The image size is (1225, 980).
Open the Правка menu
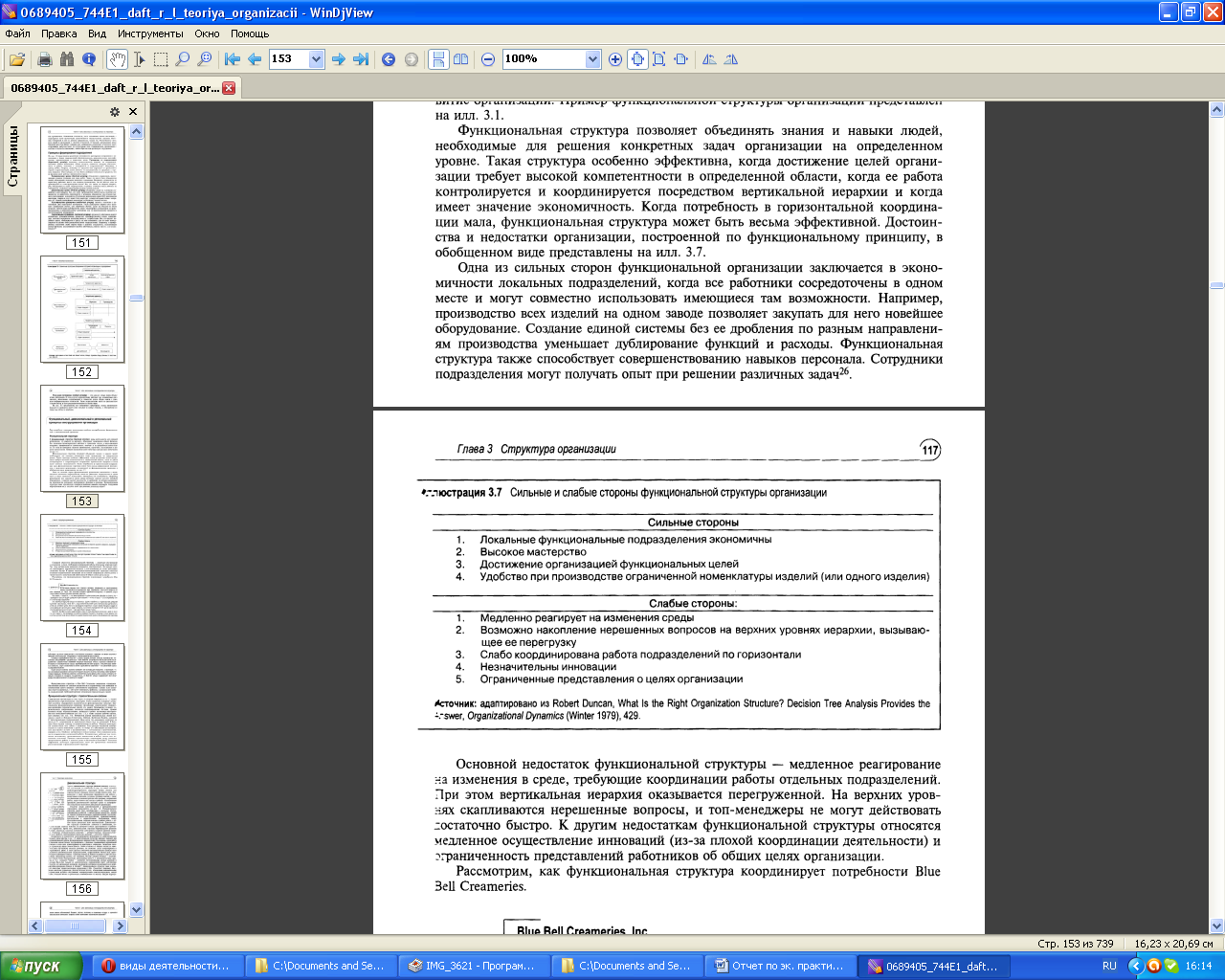coord(59,33)
